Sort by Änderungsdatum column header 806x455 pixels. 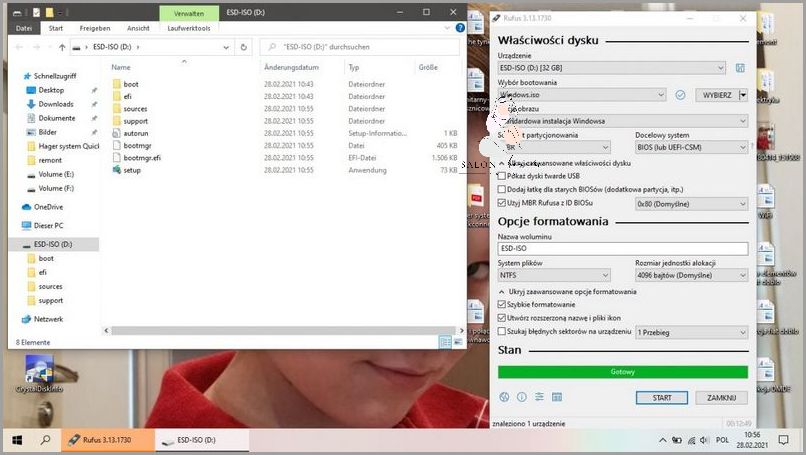[291, 67]
